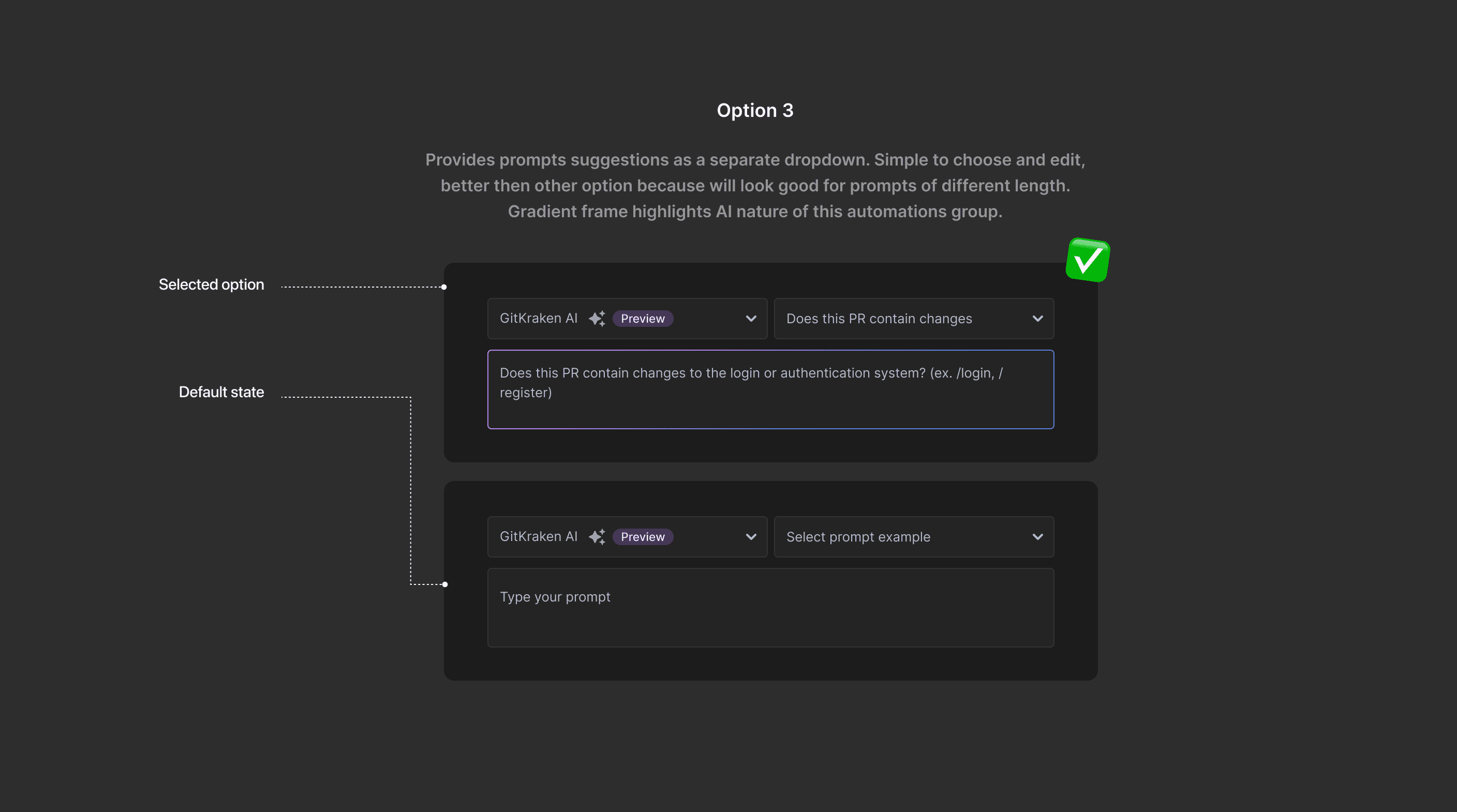Click the chevron next to 'Does this PR contain changes'

tap(1037, 319)
